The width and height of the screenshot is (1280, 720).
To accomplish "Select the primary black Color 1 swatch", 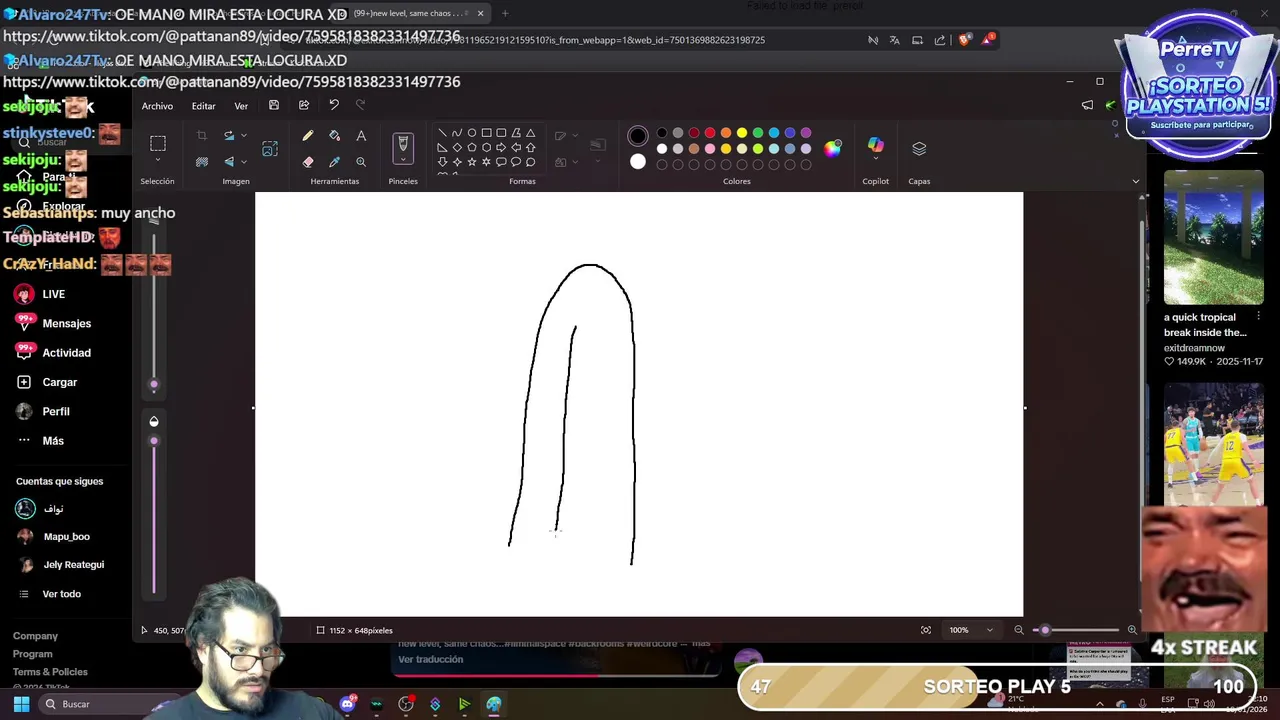I will (638, 136).
